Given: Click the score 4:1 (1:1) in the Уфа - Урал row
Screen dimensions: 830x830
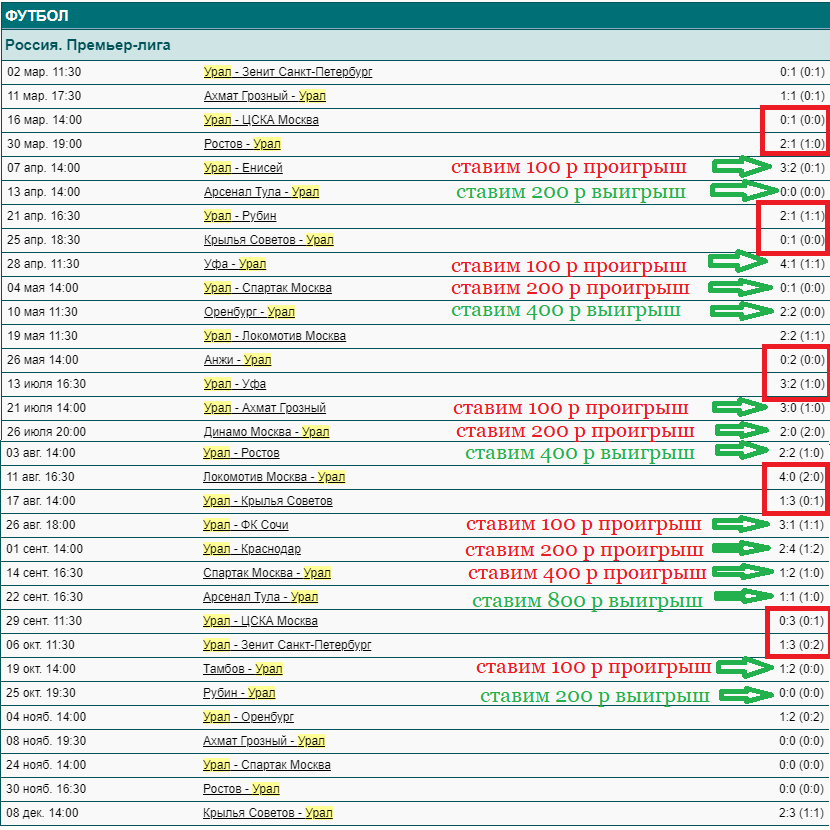Looking at the screenshot, I should 802,264.
